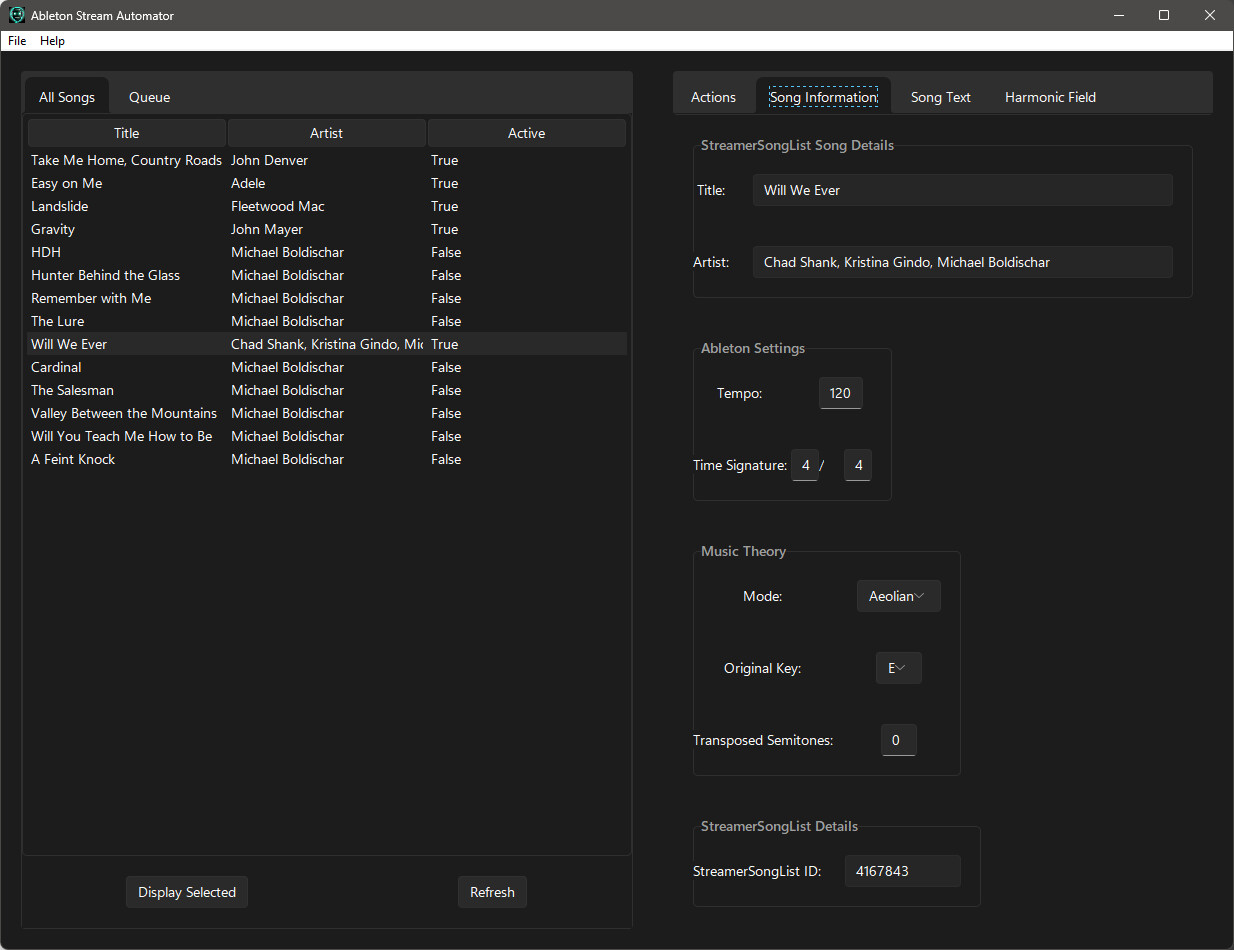Click the artist cell Adele

(x=248, y=183)
